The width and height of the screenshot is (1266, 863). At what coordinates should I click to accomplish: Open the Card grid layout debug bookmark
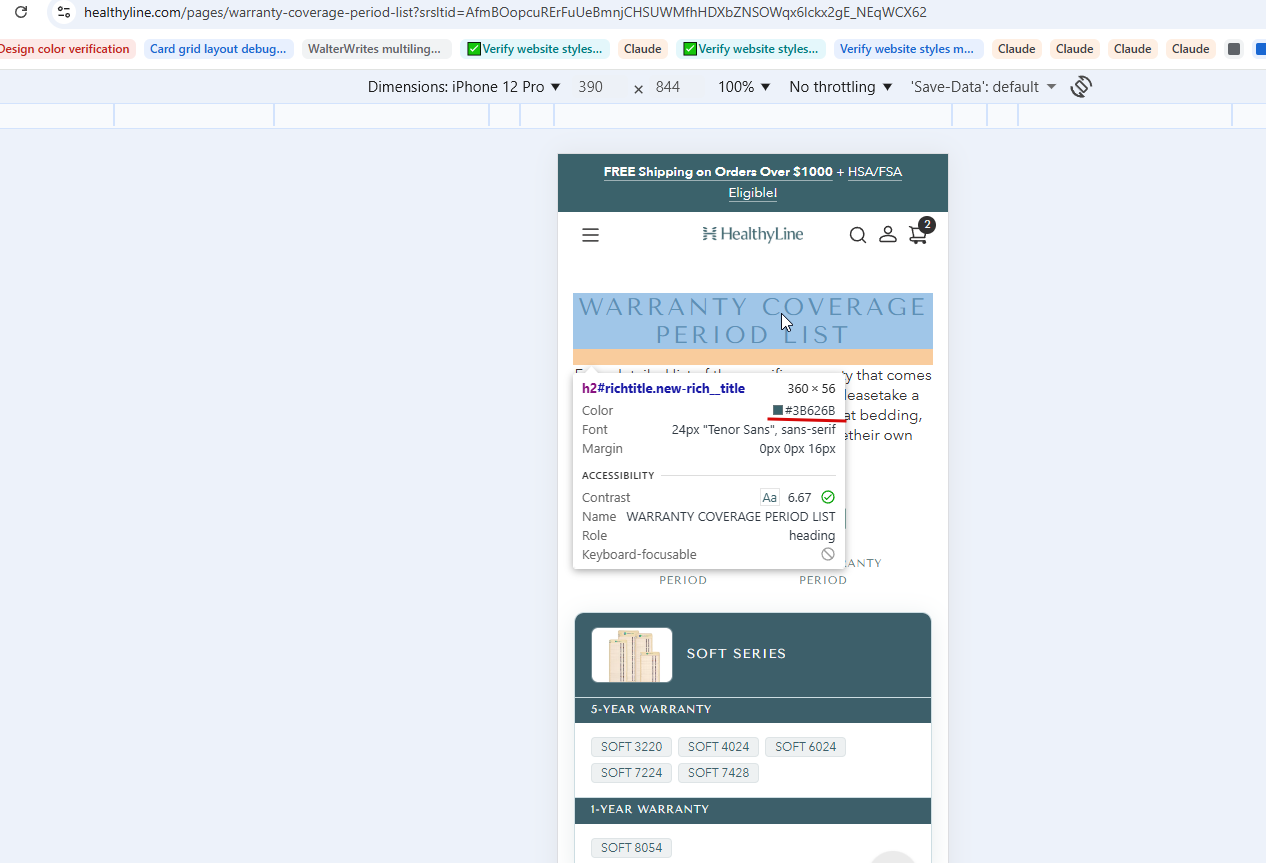[x=219, y=49]
